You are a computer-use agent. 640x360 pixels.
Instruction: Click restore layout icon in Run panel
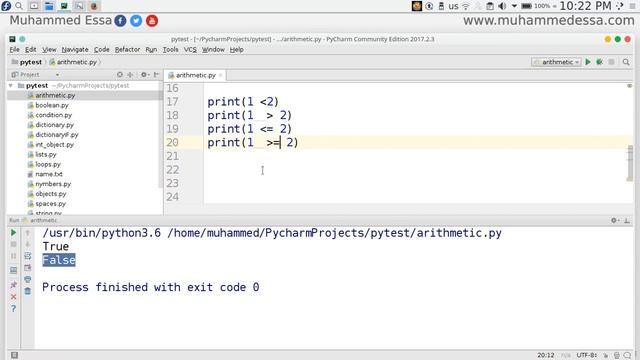point(13,270)
